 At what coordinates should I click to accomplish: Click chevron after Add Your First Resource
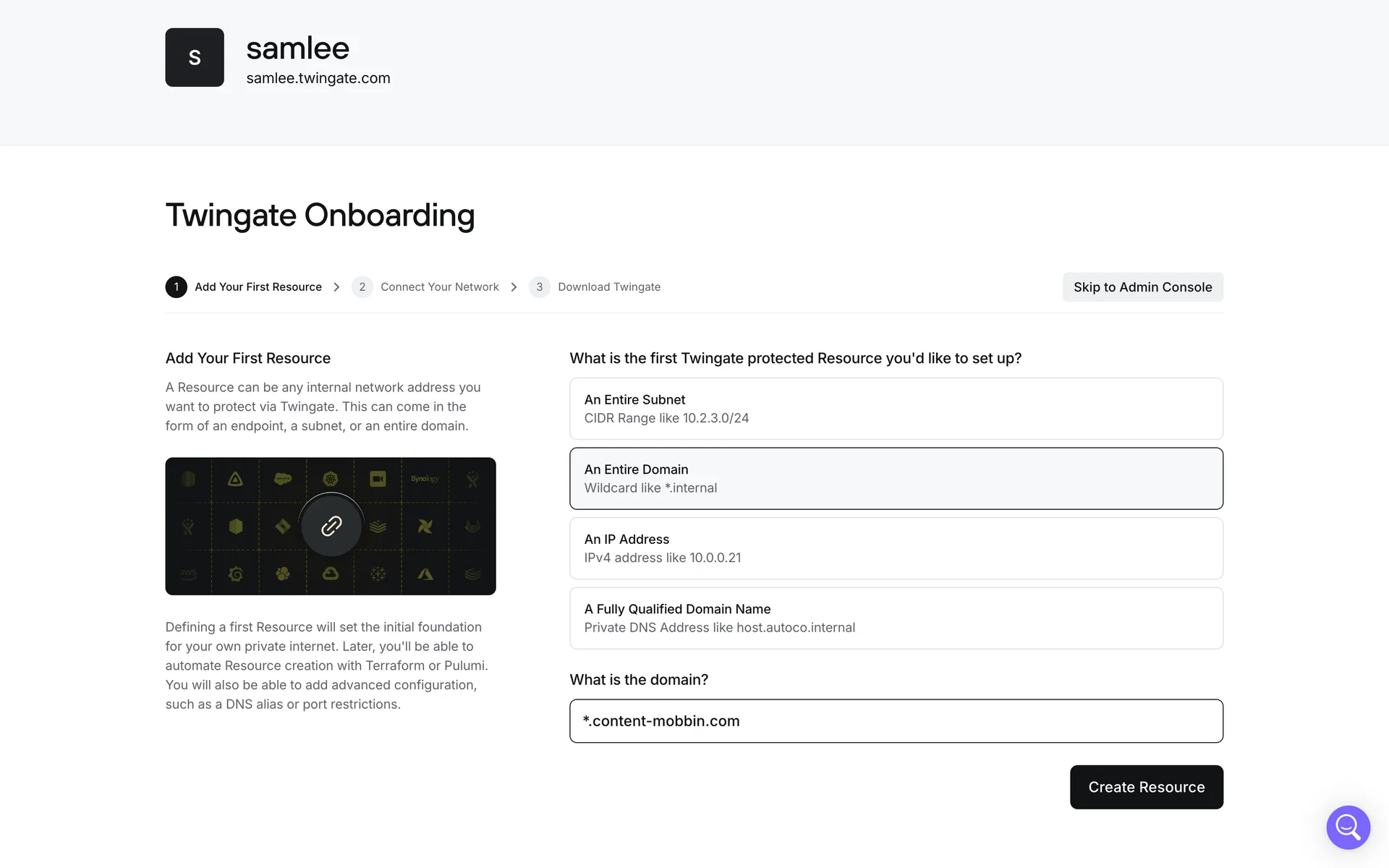pyautogui.click(x=336, y=287)
